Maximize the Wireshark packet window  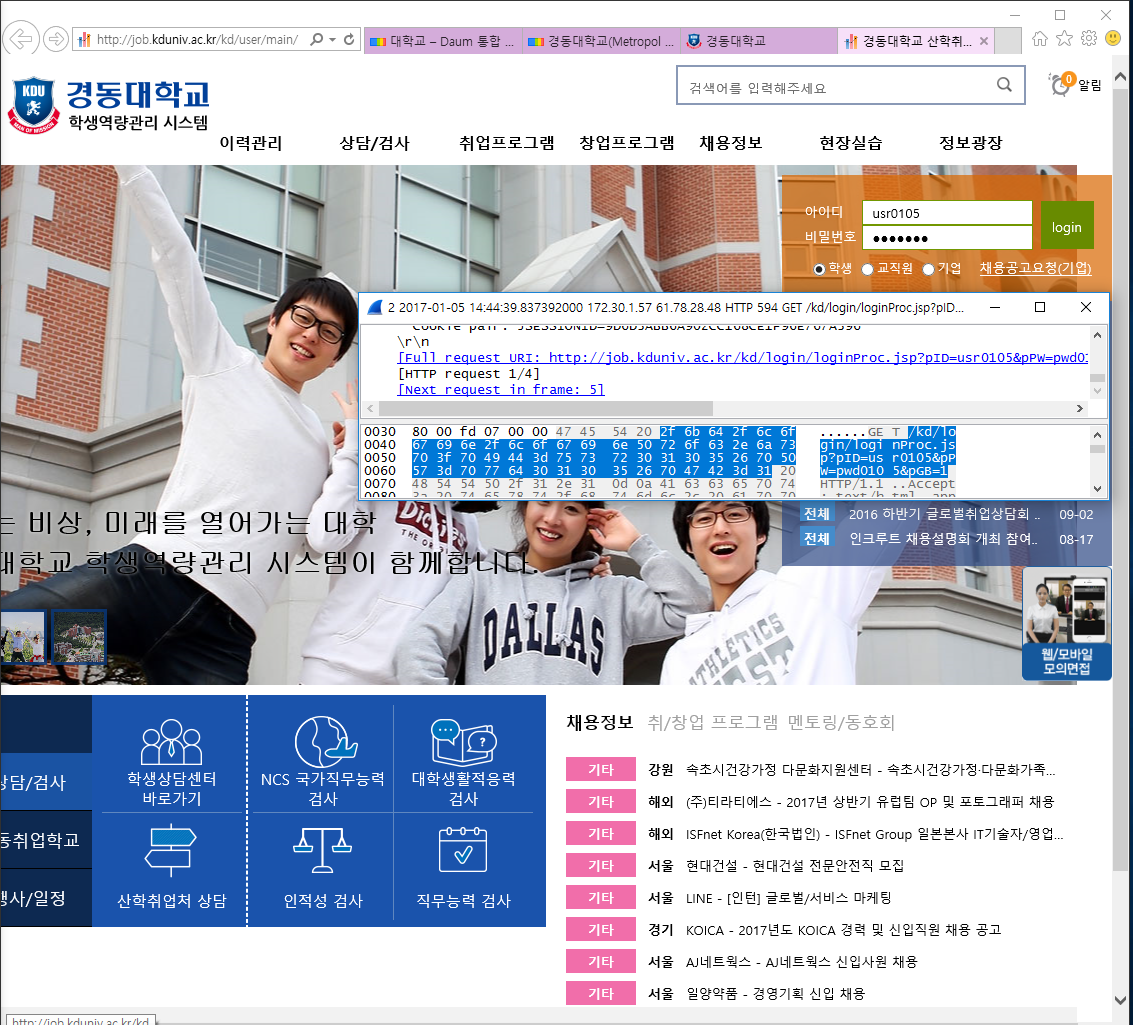1040,308
